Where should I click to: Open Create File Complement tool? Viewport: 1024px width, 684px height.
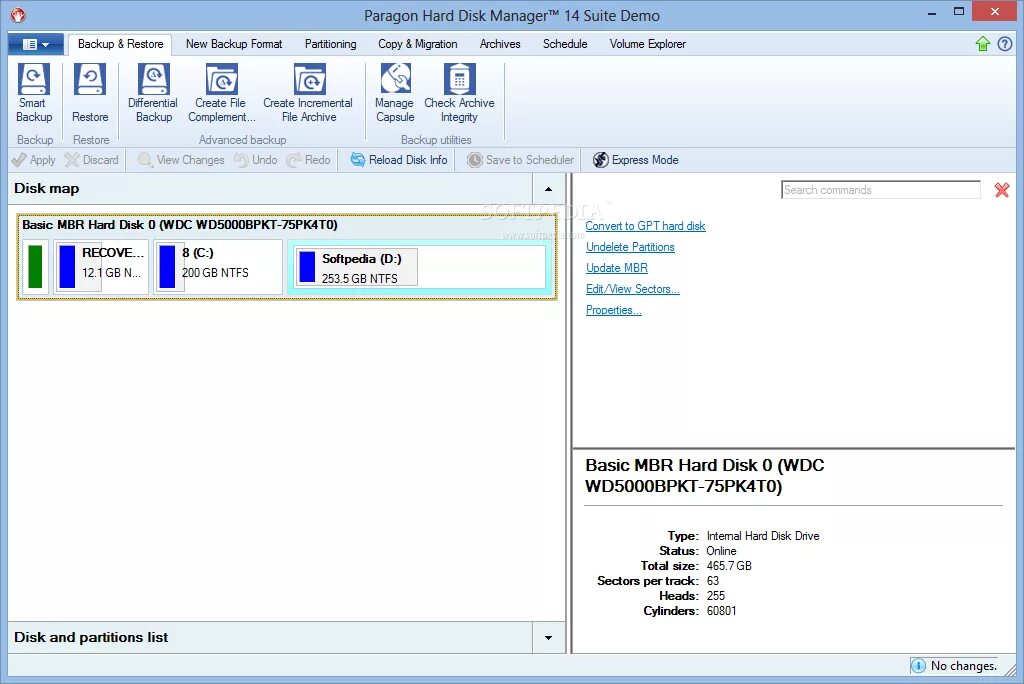pos(221,93)
